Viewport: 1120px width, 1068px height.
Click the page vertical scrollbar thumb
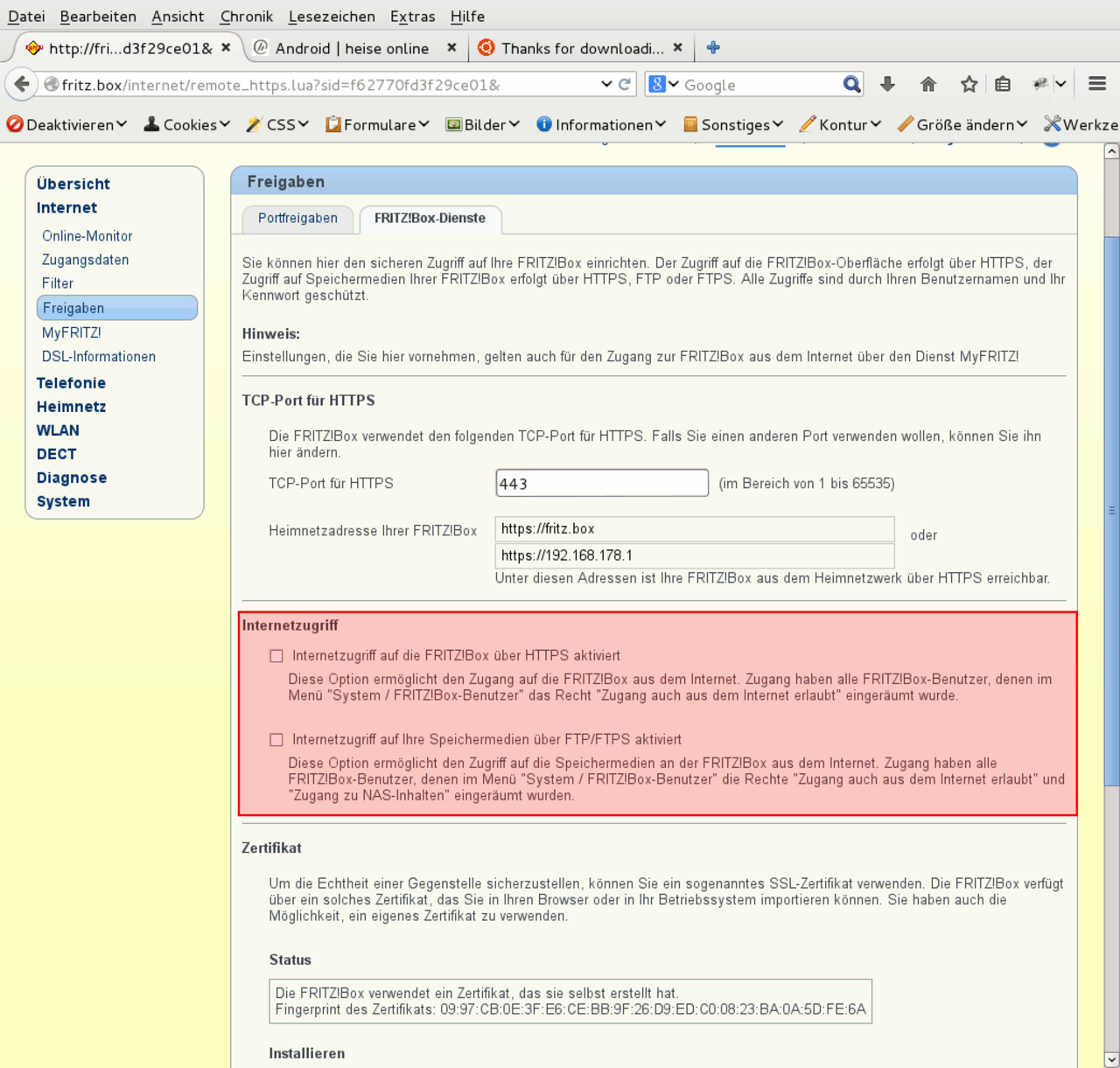pyautogui.click(x=1111, y=511)
